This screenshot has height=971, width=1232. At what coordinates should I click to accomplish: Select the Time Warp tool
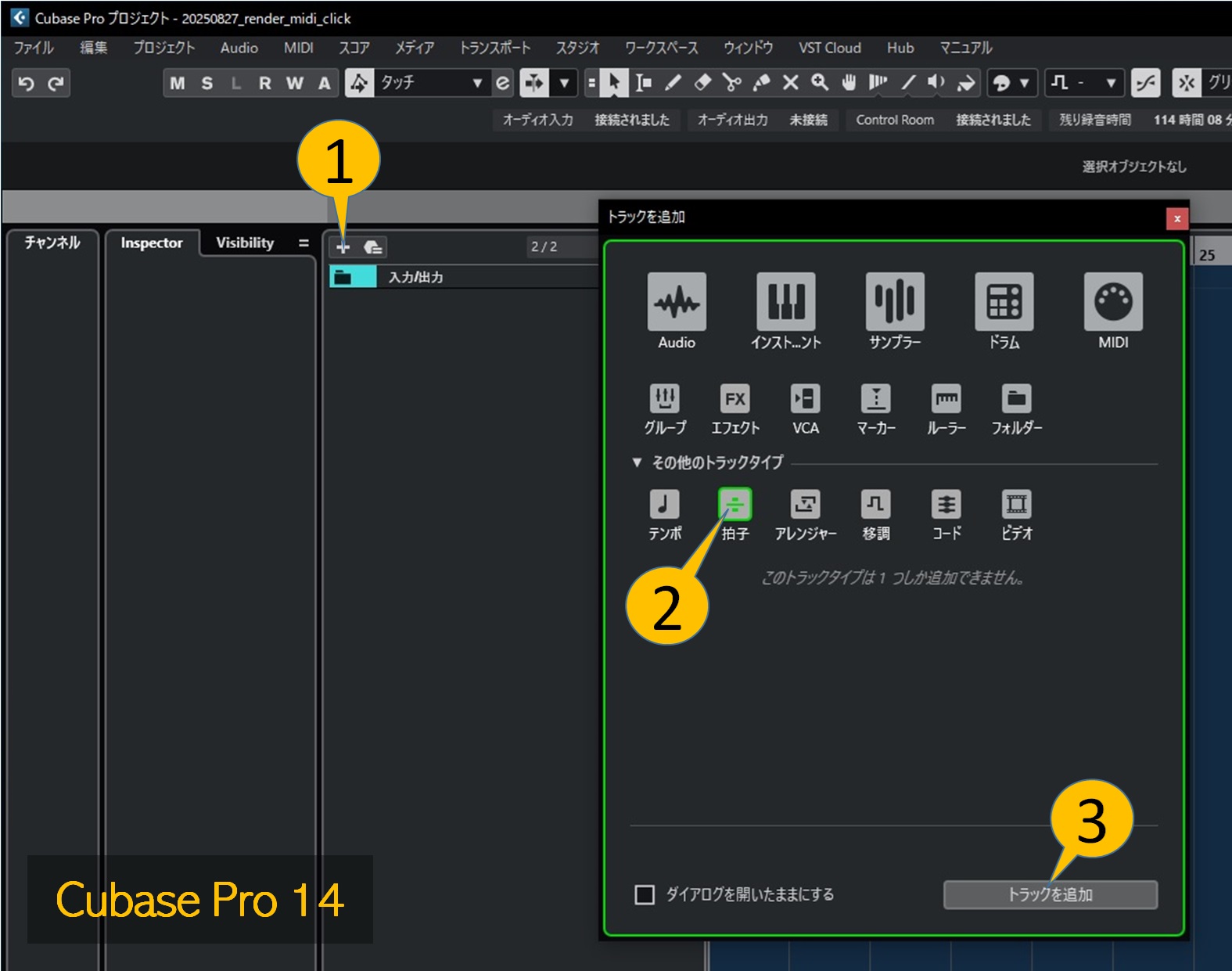click(878, 83)
